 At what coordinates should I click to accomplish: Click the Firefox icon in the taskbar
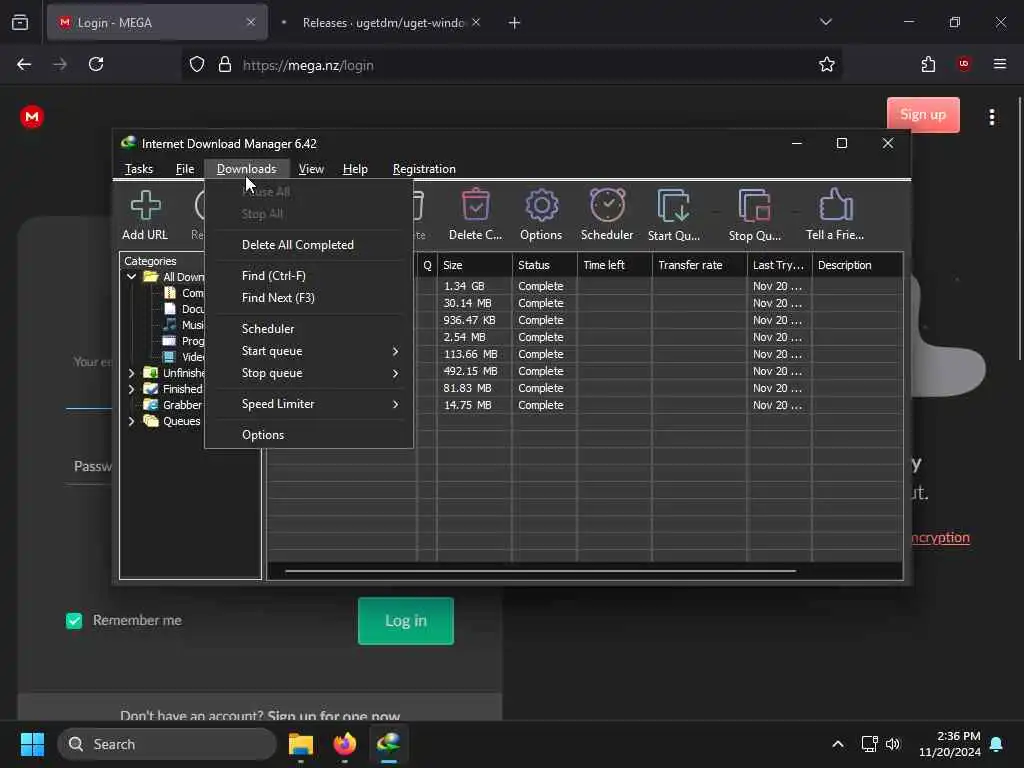[345, 744]
